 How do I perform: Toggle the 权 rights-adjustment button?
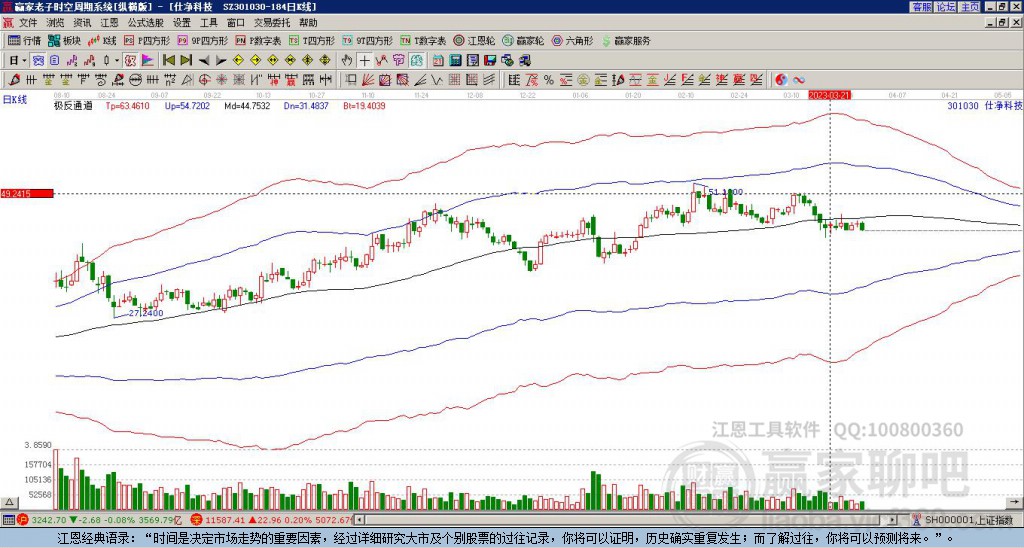tap(129, 61)
